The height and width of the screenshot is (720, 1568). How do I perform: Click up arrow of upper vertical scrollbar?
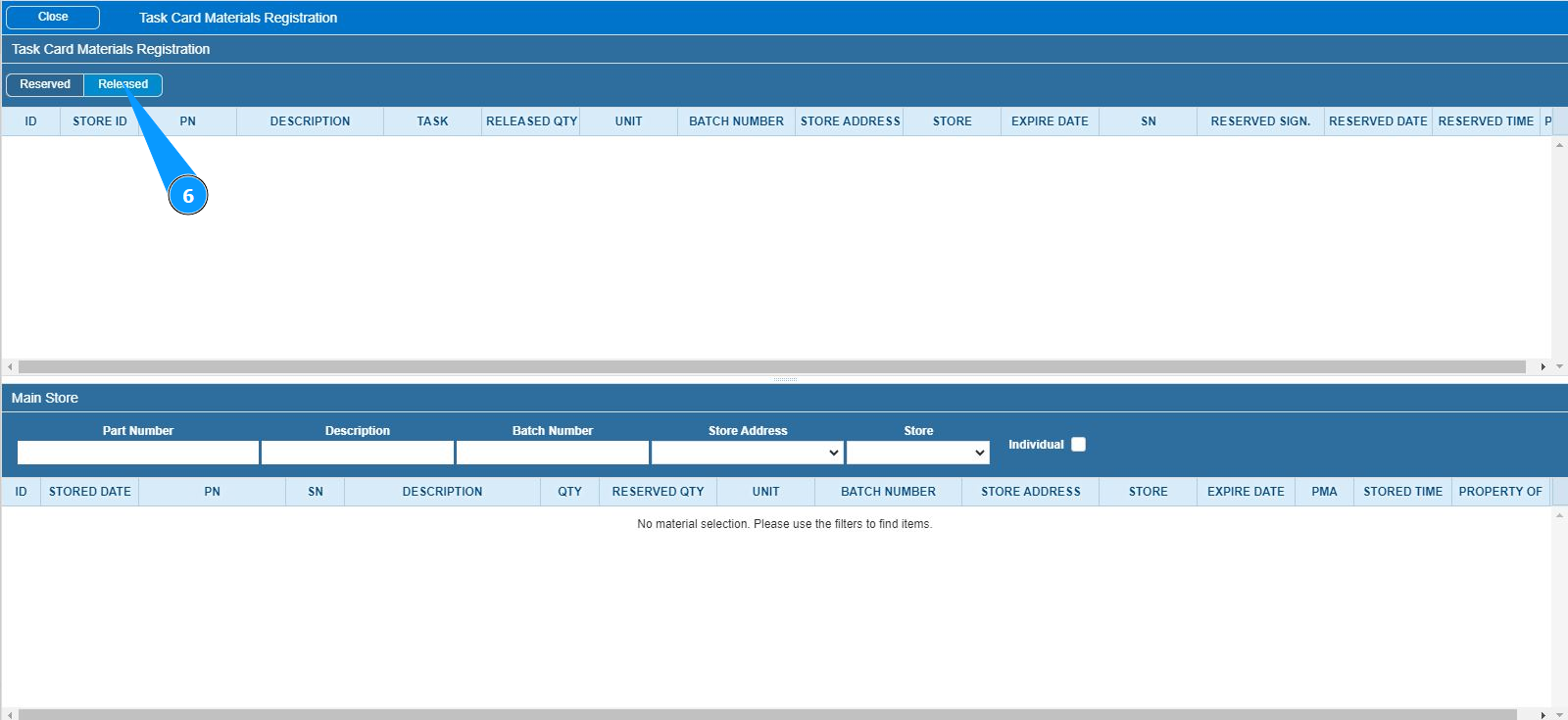coord(1559,145)
